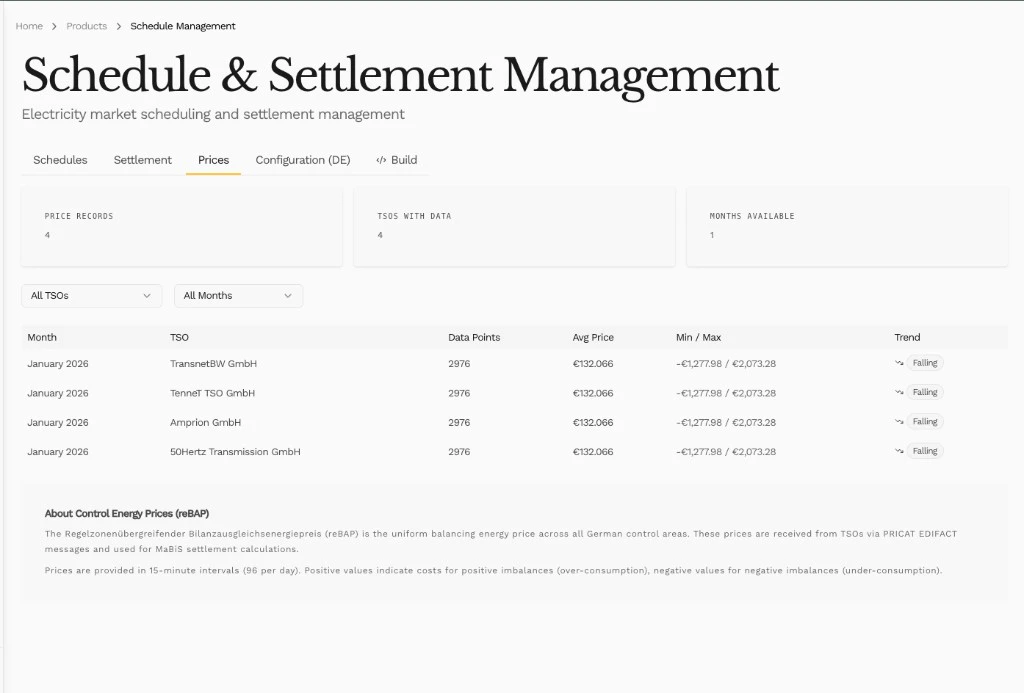Select the Configuration (DE) tab
Image resolution: width=1024 pixels, height=693 pixels.
point(302,160)
